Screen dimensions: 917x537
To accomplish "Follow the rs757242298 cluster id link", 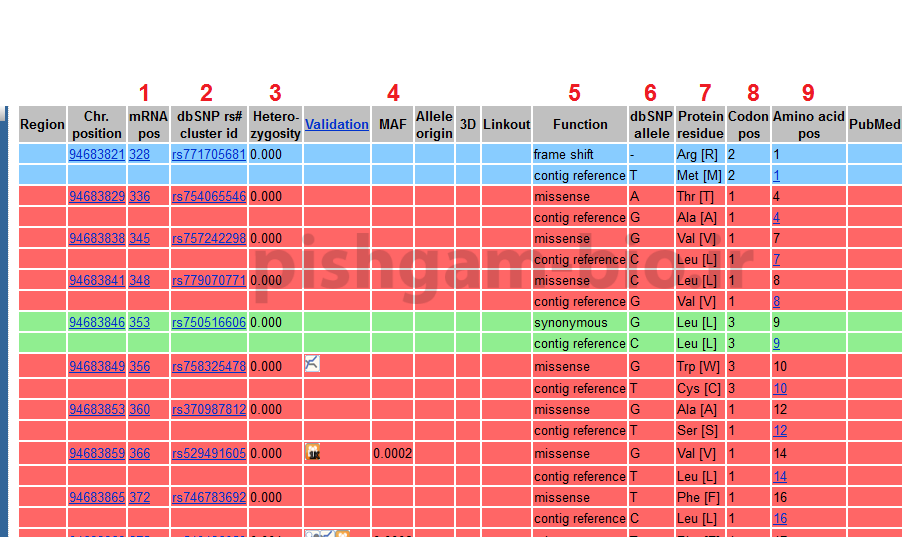I will [x=208, y=239].
